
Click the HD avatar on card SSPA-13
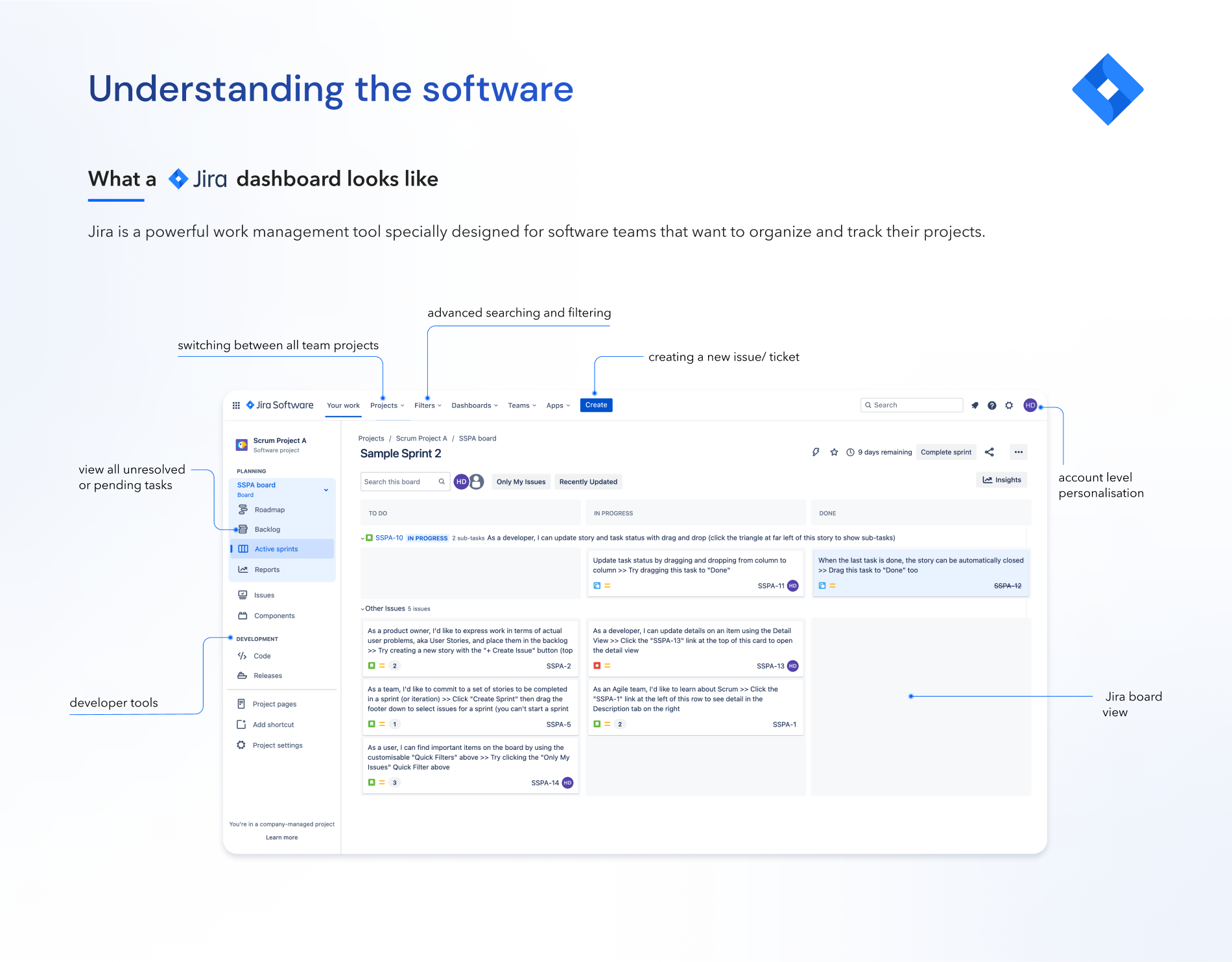click(x=792, y=666)
